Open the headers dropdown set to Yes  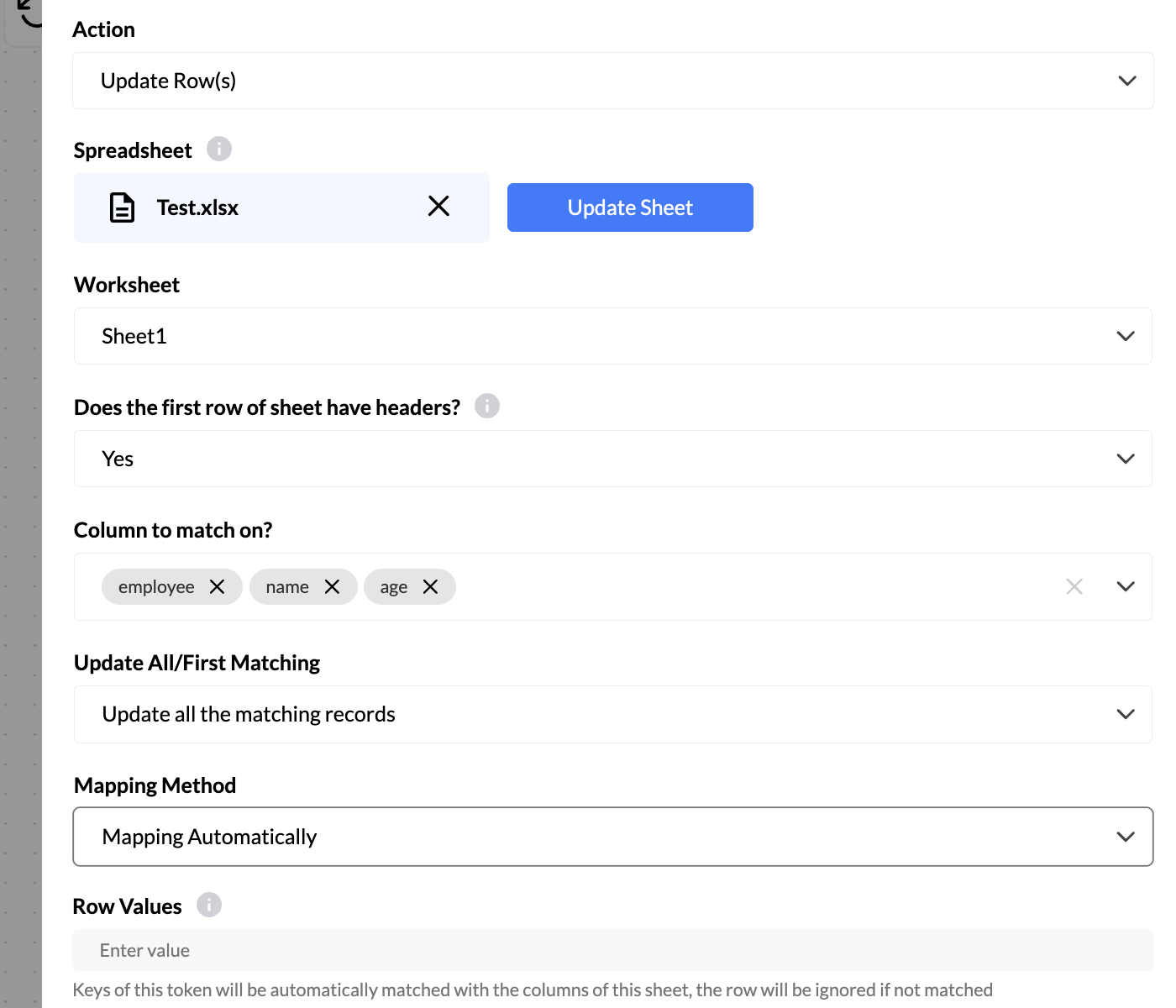[x=612, y=459]
